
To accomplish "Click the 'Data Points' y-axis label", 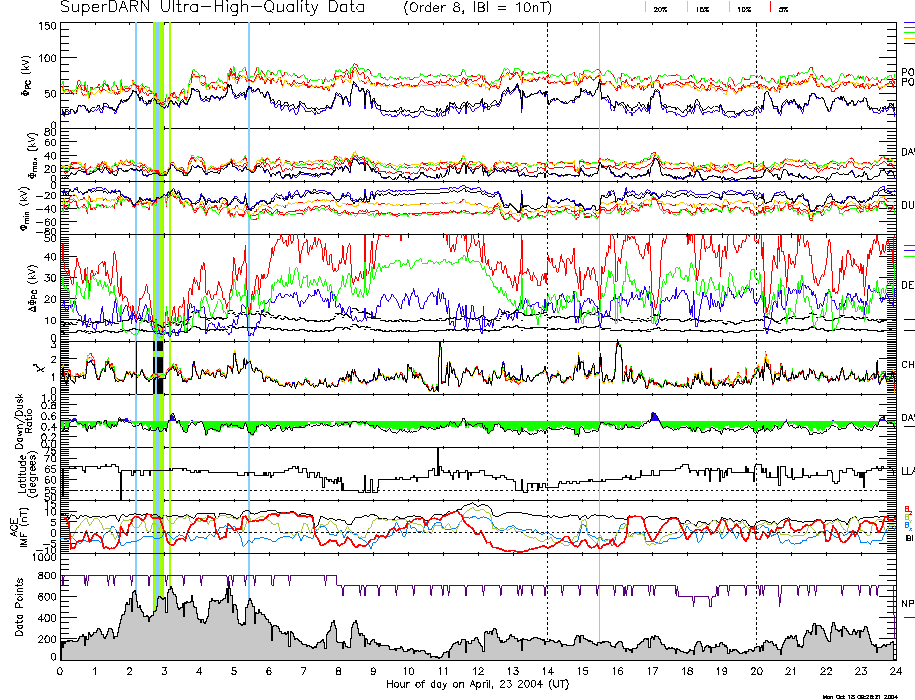I will 19,607.
